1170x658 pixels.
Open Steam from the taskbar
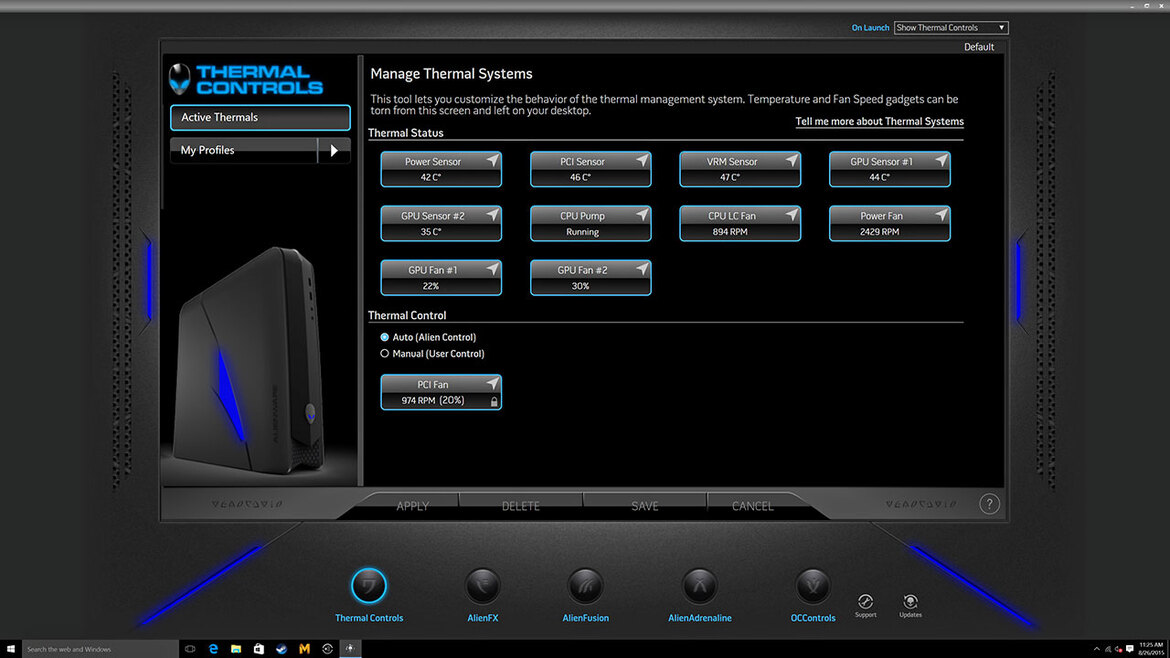(281, 649)
